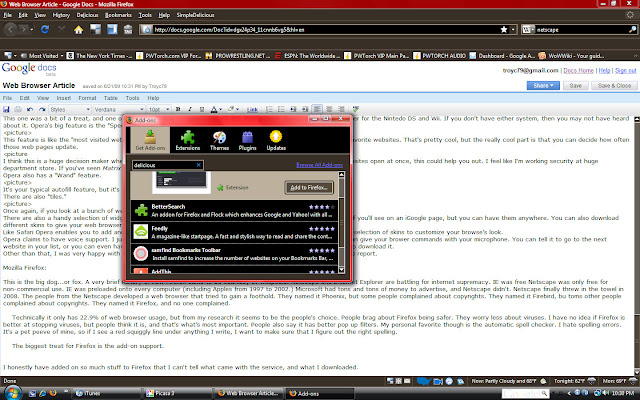
Task: Insert a numbered list
Action: tap(269, 109)
